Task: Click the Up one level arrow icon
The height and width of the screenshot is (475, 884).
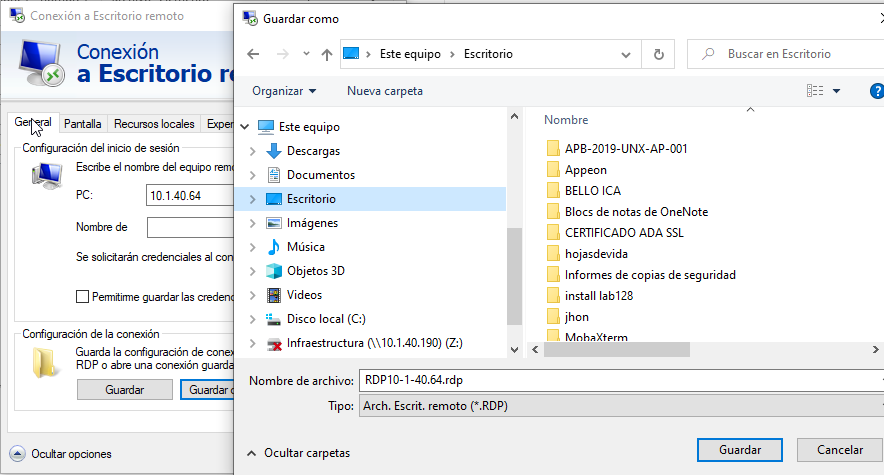Action: coord(326,54)
